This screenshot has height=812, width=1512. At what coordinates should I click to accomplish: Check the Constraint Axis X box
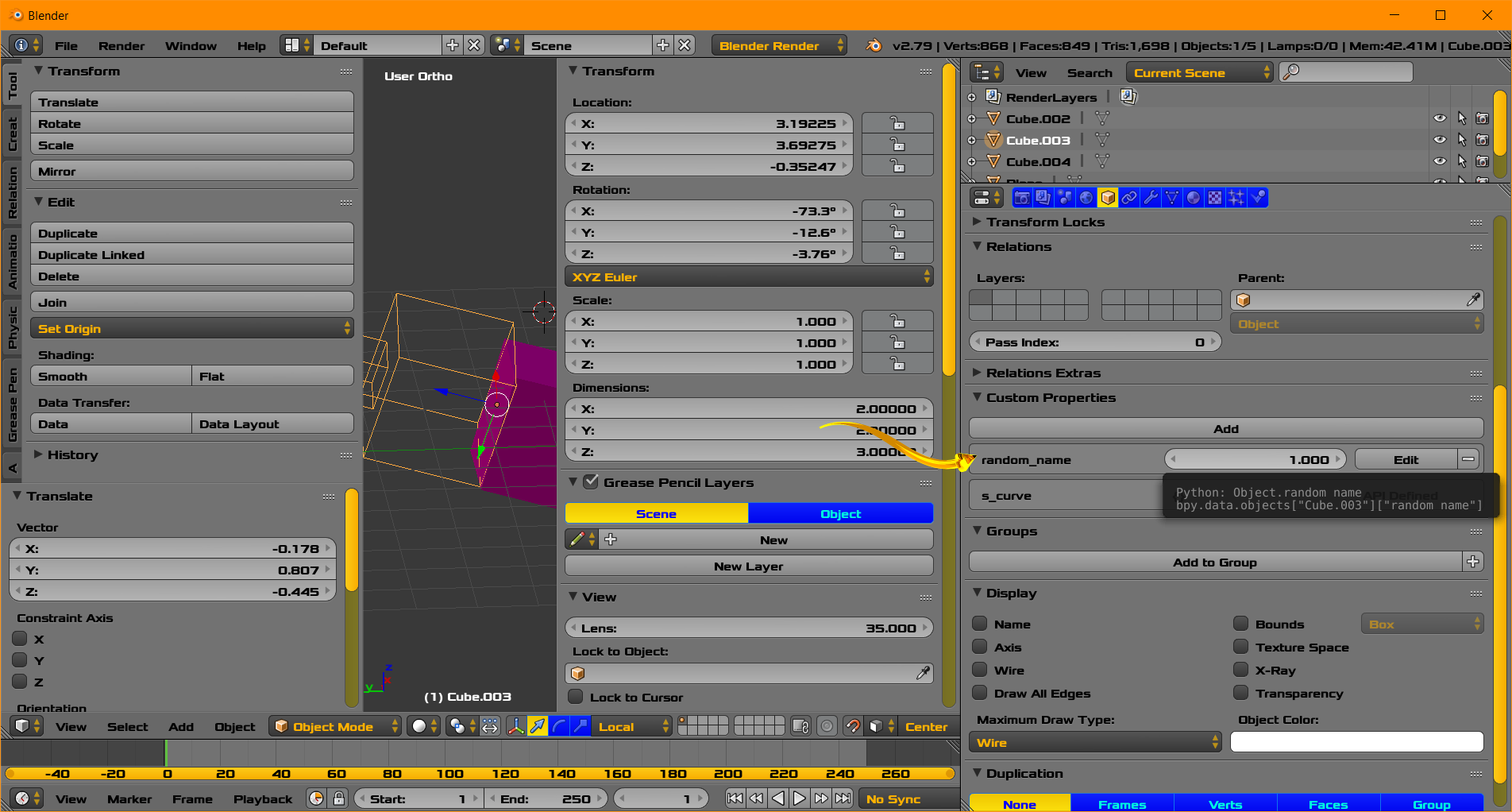(x=20, y=638)
